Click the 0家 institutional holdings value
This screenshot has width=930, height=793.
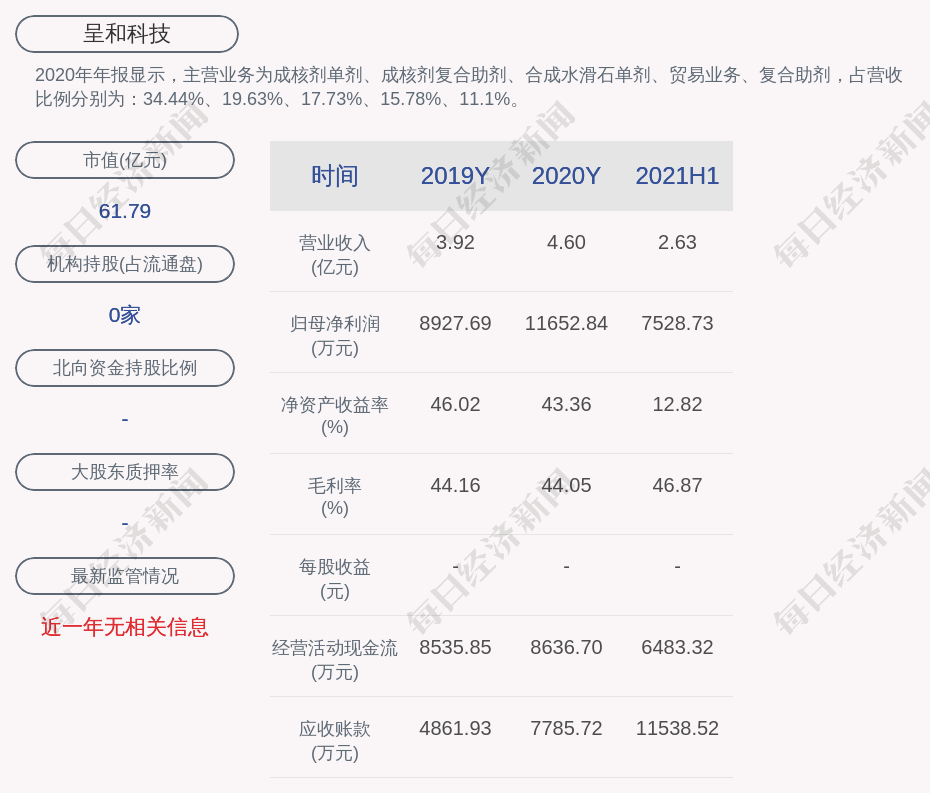point(125,315)
